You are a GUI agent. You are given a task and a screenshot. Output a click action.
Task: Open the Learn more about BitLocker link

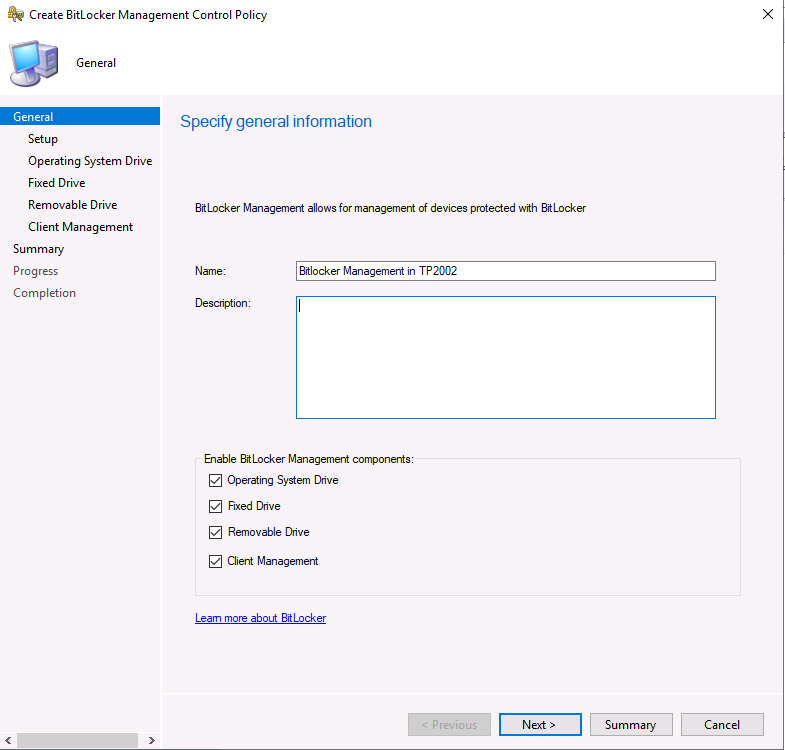260,618
